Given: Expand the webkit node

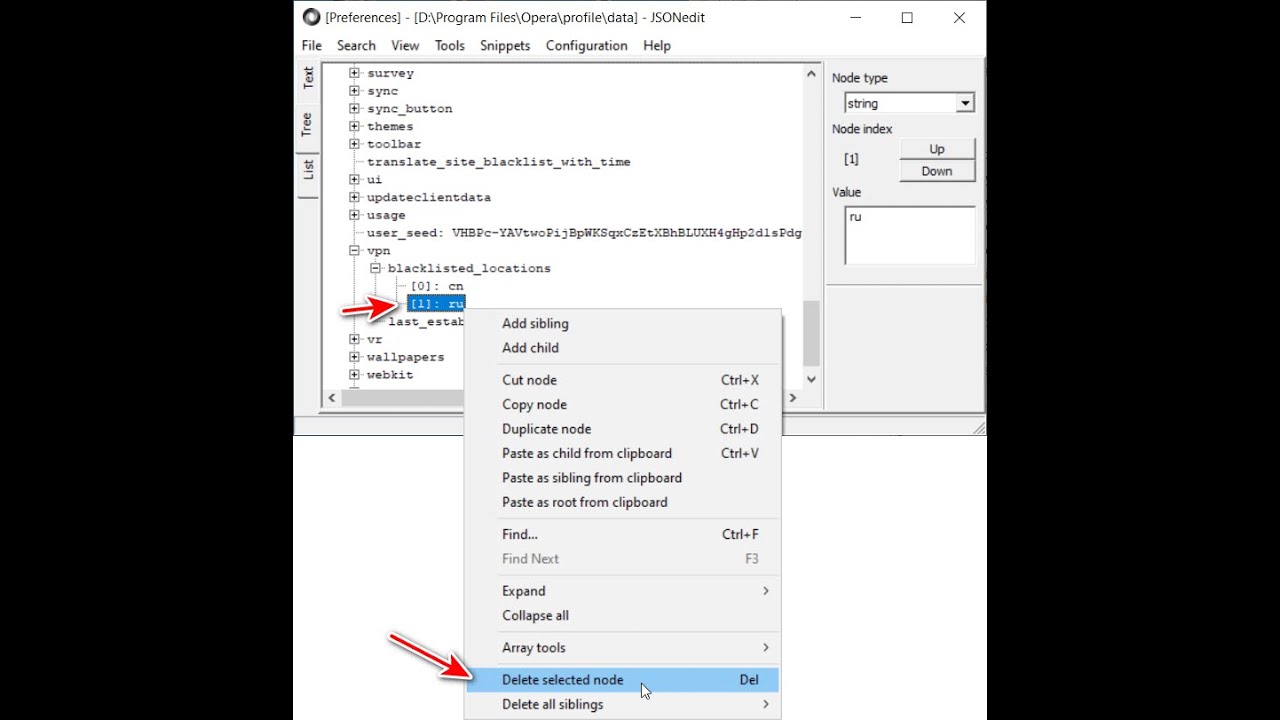Looking at the screenshot, I should click(x=354, y=375).
